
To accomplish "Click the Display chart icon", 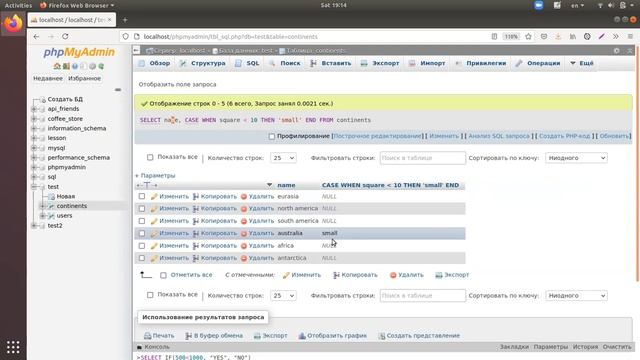I will (302, 336).
